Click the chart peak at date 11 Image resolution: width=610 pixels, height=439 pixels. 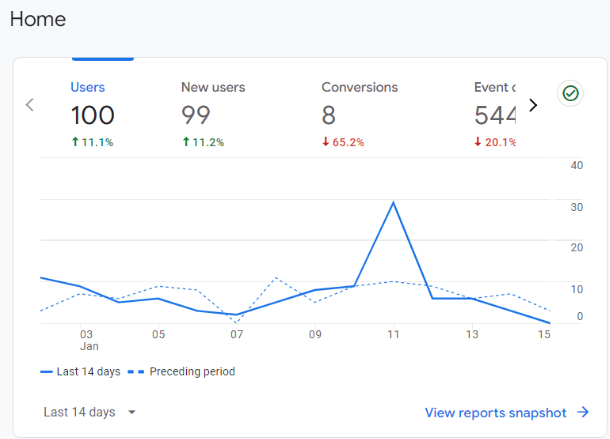[x=394, y=203]
